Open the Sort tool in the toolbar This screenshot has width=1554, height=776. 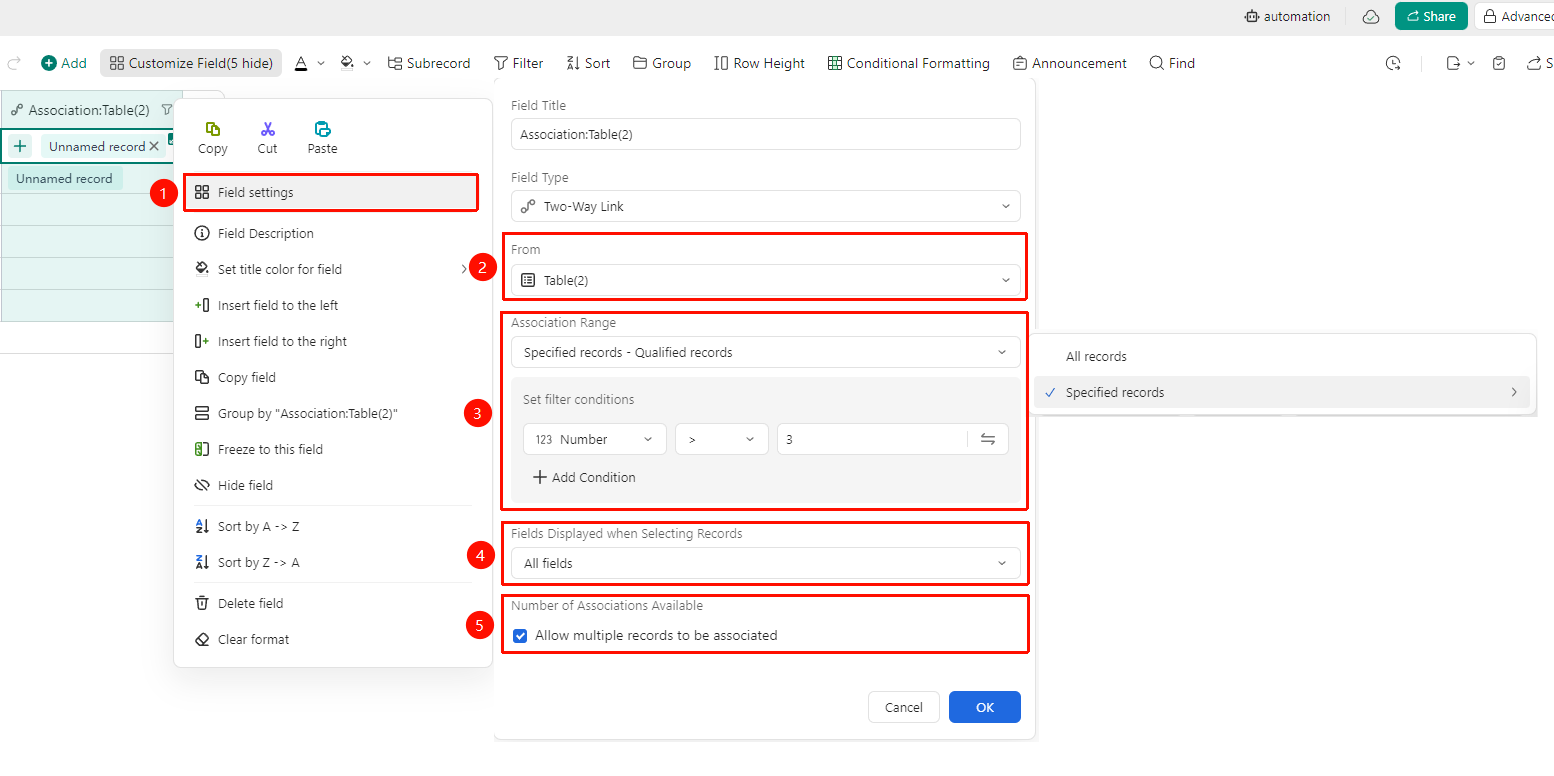[x=588, y=63]
